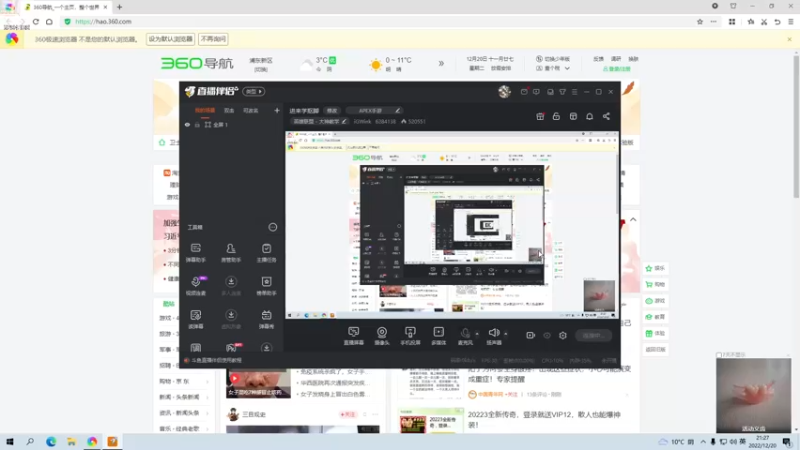Open the 读弹幕 read-danmaku tool

point(195,319)
